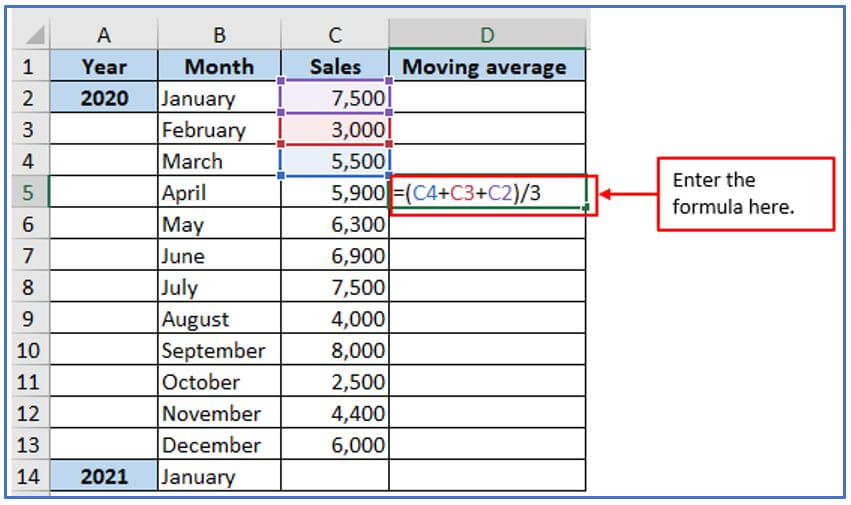
Task: Click the sales value 5,900
Action: point(335,192)
